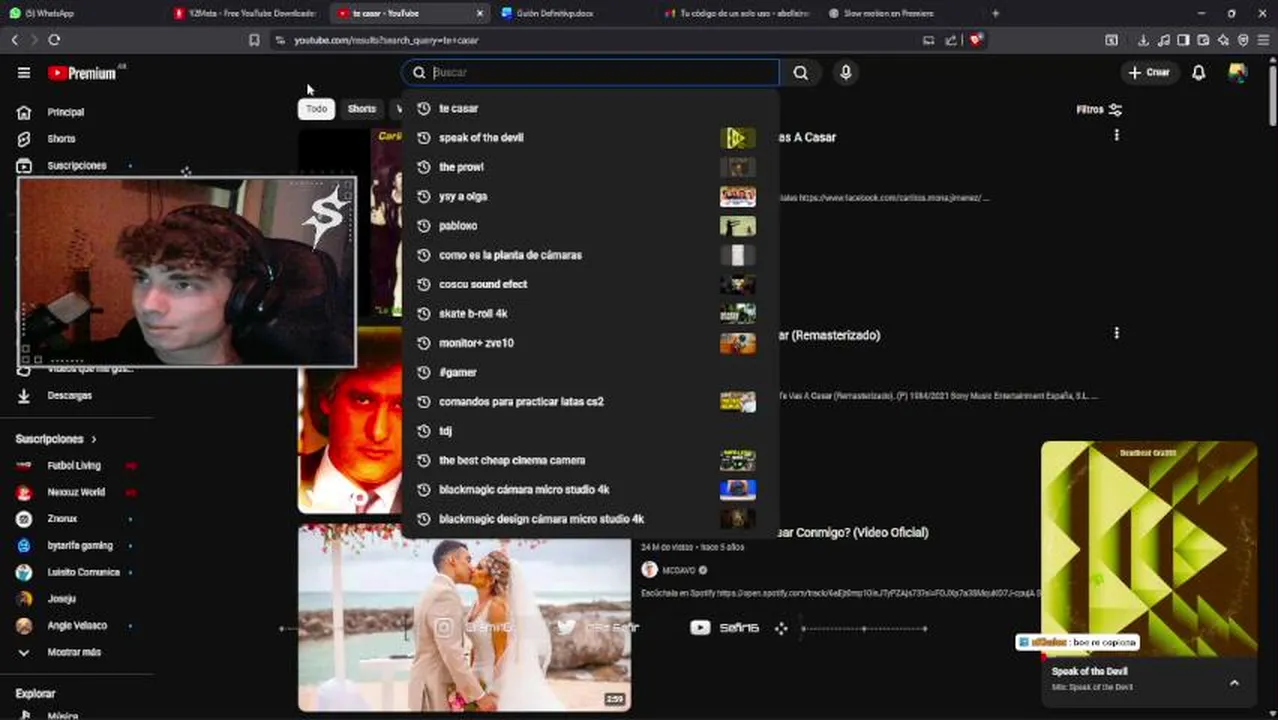Open the browser wallet icon
Screen dimensions: 1278x720
pyautogui.click(x=1203, y=40)
